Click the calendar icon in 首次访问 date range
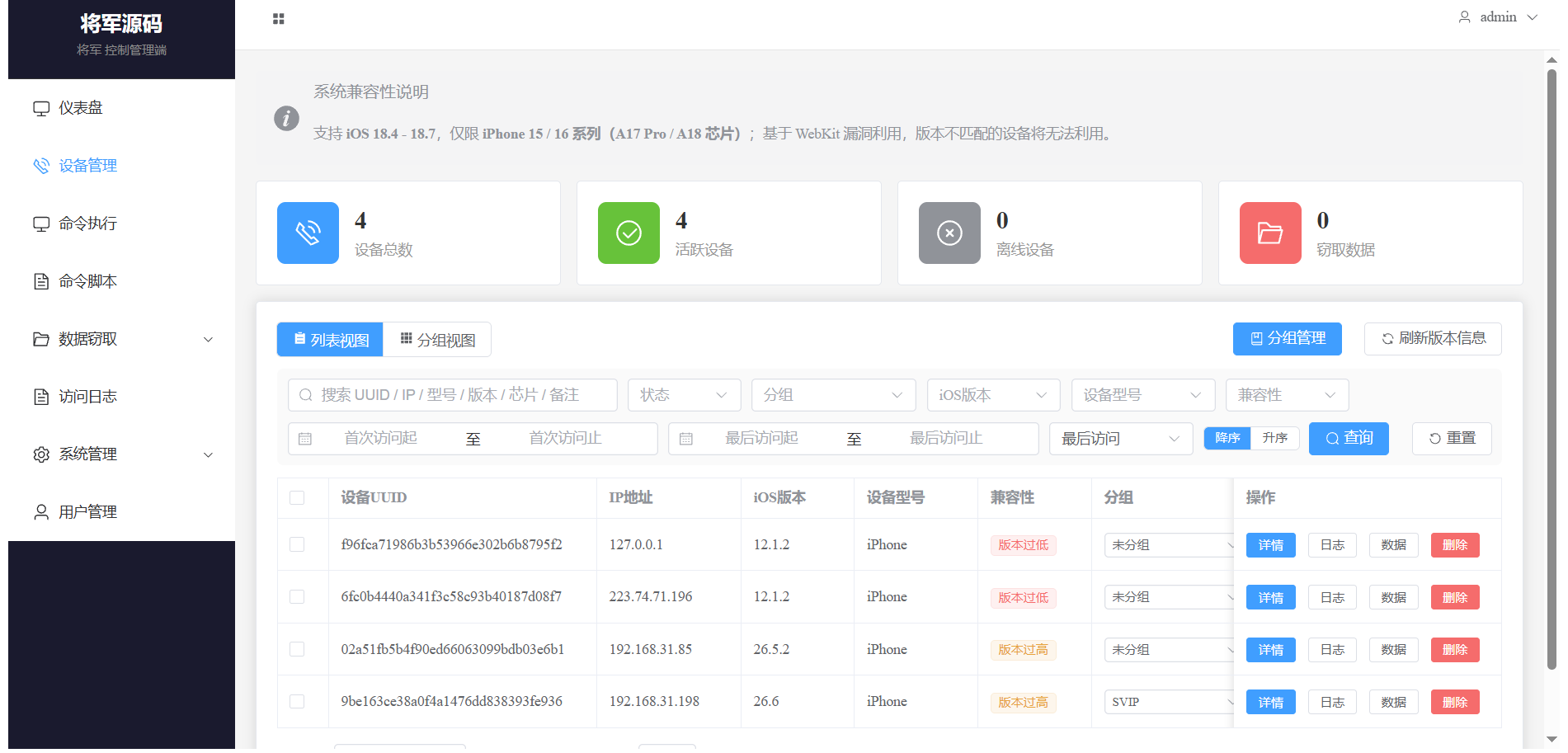Screen dimensions: 1568x753 [305, 439]
